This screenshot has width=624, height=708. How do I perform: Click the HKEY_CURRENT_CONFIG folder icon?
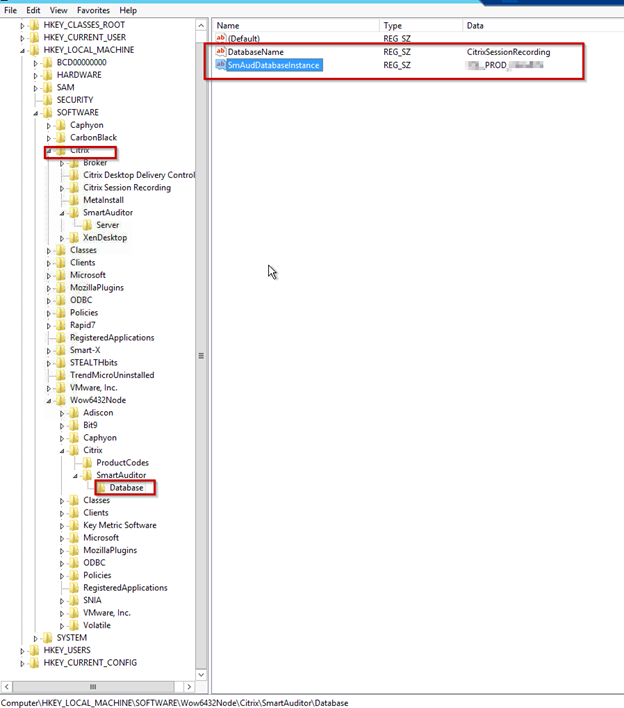(x=34, y=663)
